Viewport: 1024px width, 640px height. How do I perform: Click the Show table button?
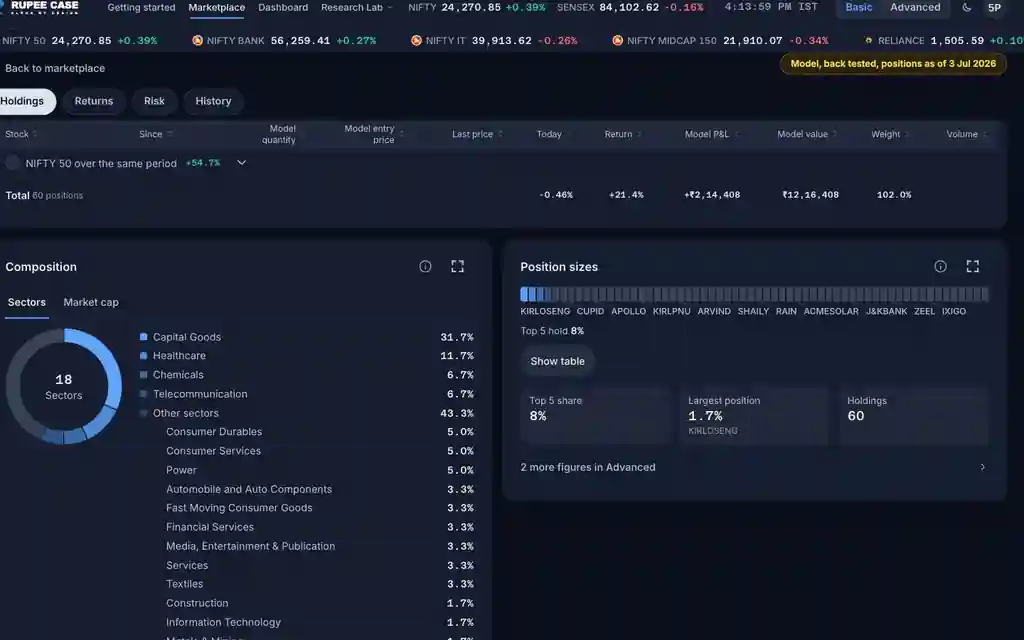[x=557, y=361]
